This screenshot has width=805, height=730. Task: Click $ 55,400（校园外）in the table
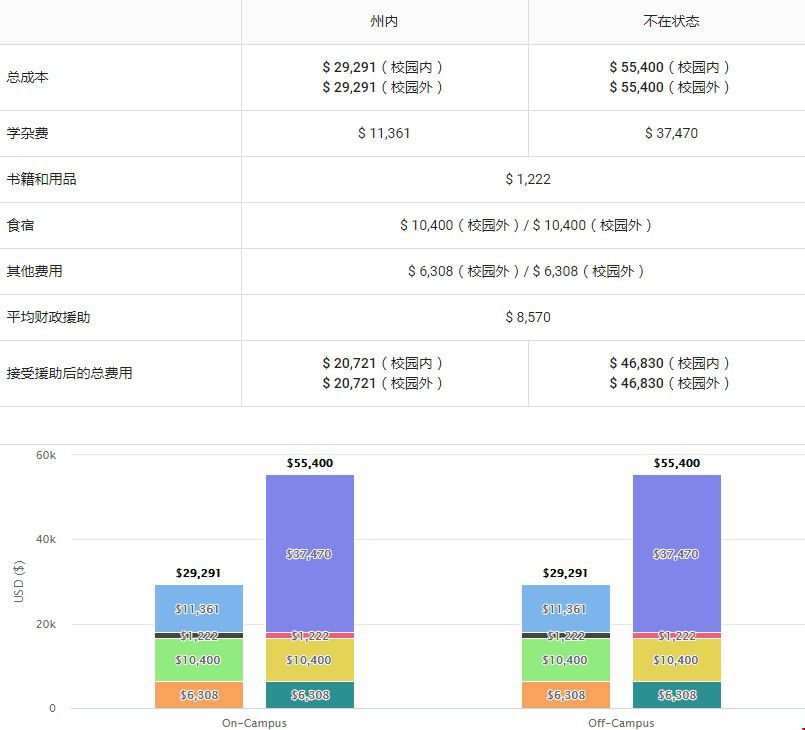tap(669, 87)
